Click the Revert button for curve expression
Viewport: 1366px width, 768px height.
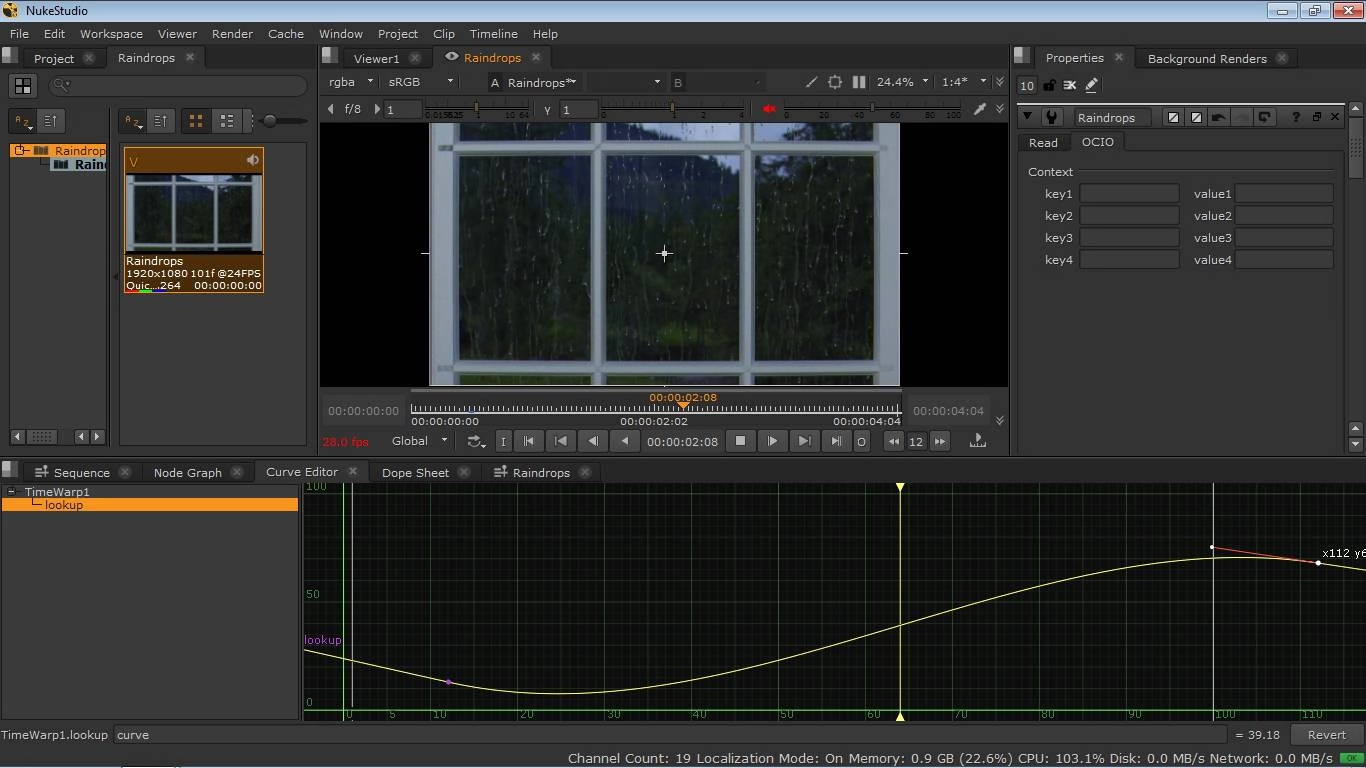click(x=1326, y=734)
